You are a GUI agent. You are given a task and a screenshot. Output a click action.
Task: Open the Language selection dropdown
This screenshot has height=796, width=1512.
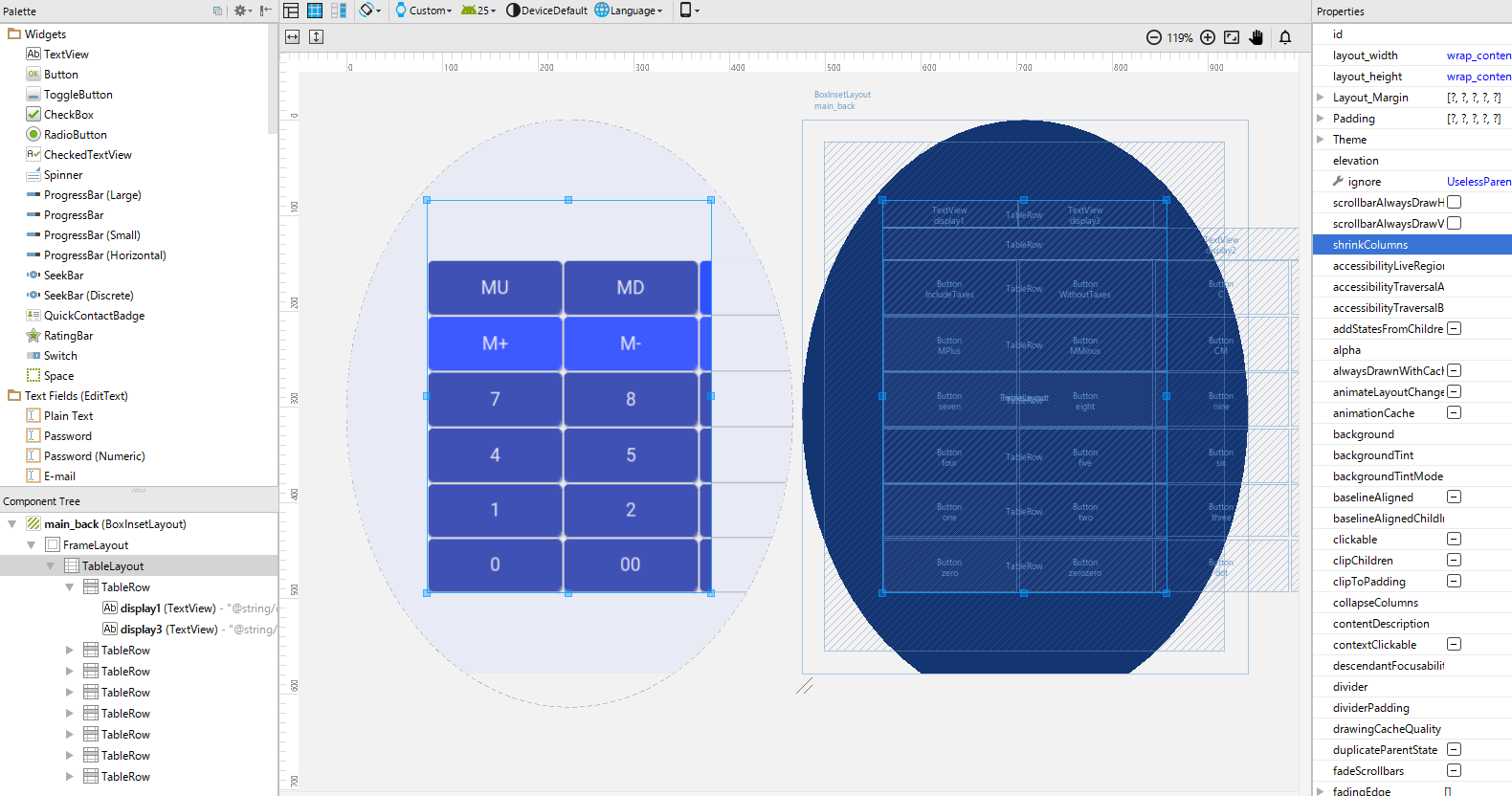pyautogui.click(x=629, y=11)
